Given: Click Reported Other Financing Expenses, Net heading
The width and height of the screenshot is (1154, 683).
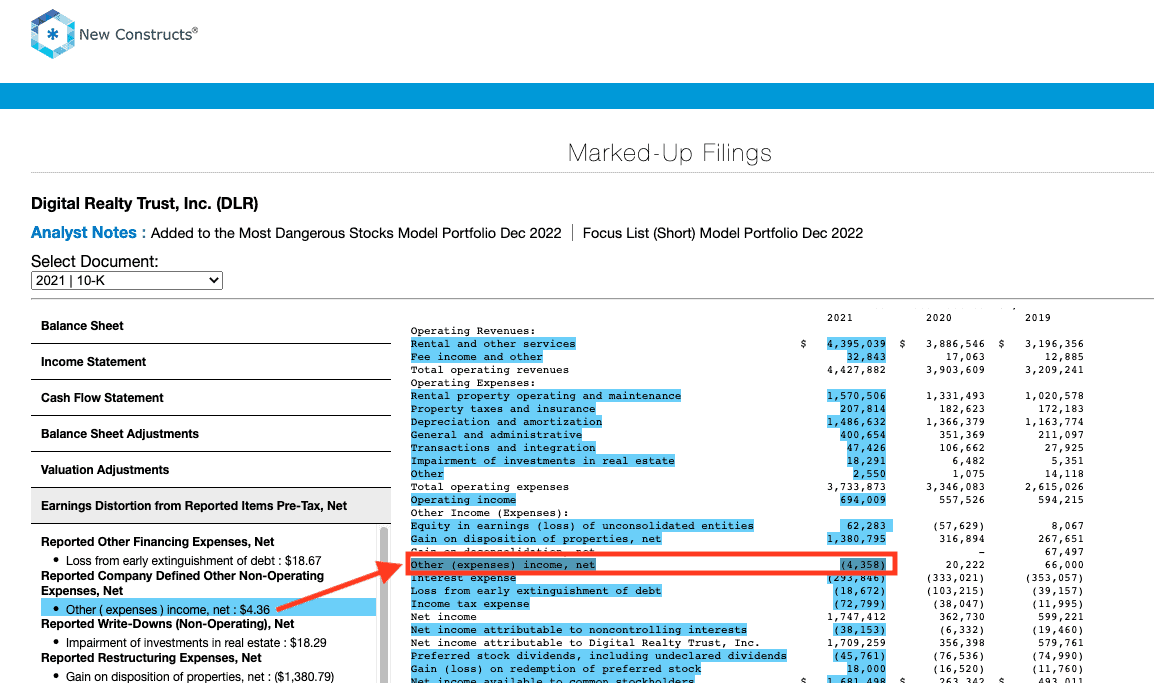Looking at the screenshot, I should pos(157,542).
